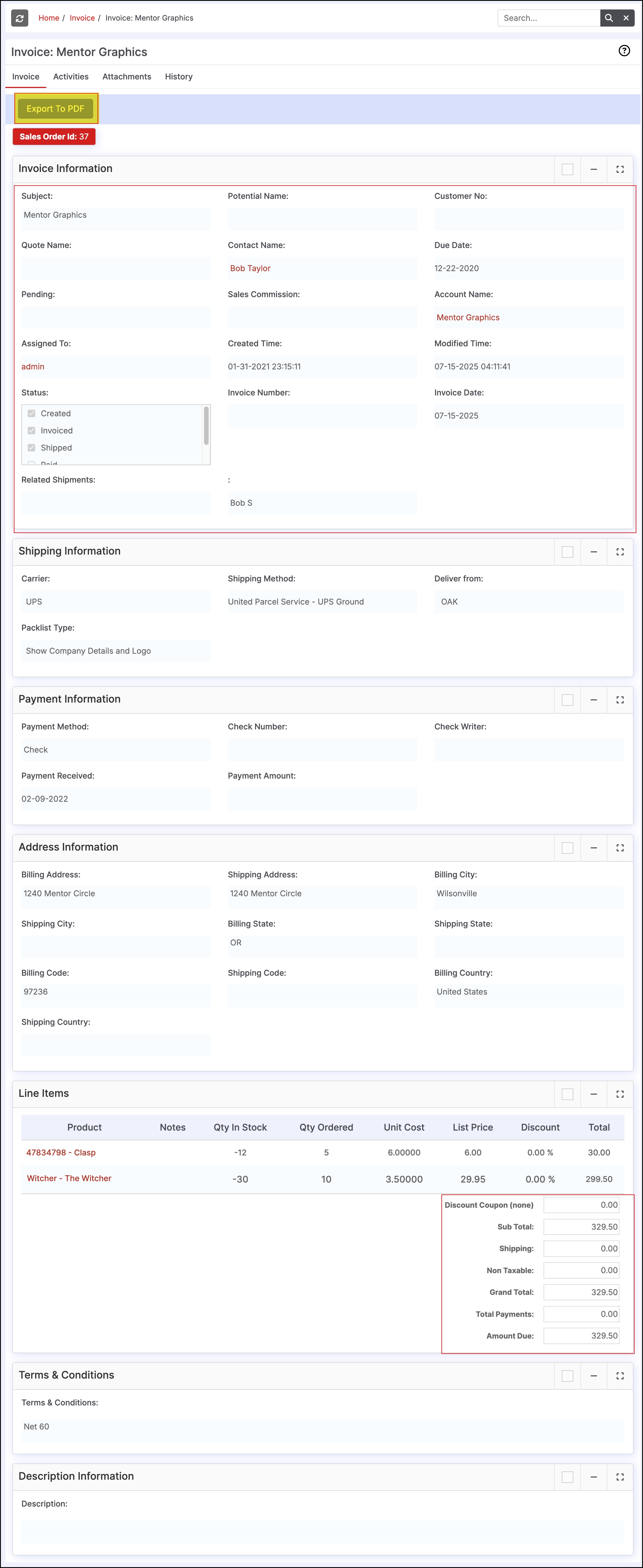Open Mentor Graphics account link
This screenshot has width=643, height=1568.
click(468, 318)
